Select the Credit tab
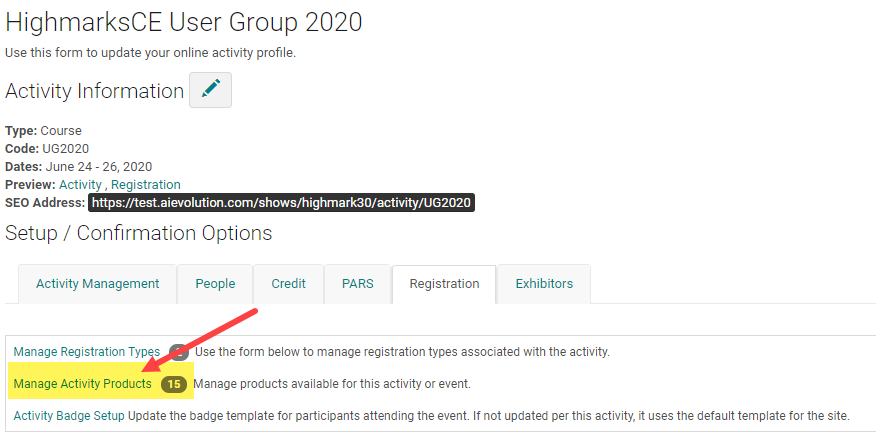Image resolution: width=876 pixels, height=443 pixels. pos(289,284)
